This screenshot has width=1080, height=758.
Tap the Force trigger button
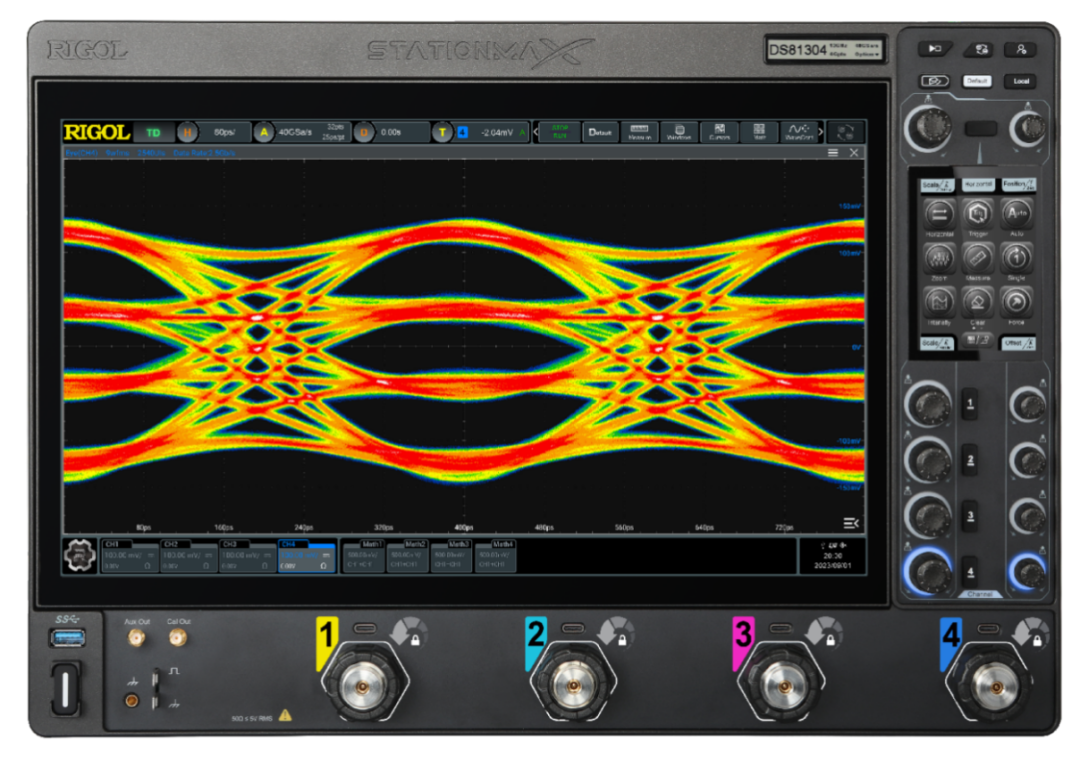click(1017, 302)
